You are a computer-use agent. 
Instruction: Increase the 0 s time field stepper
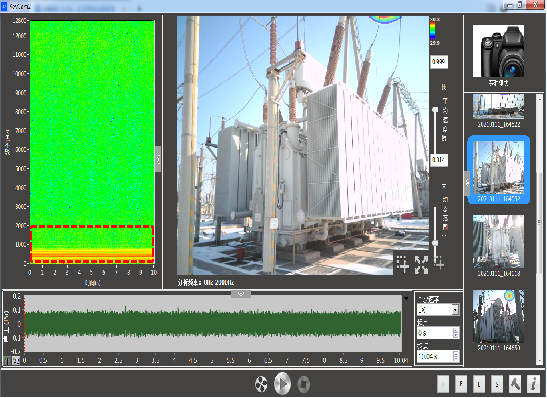[456, 330]
